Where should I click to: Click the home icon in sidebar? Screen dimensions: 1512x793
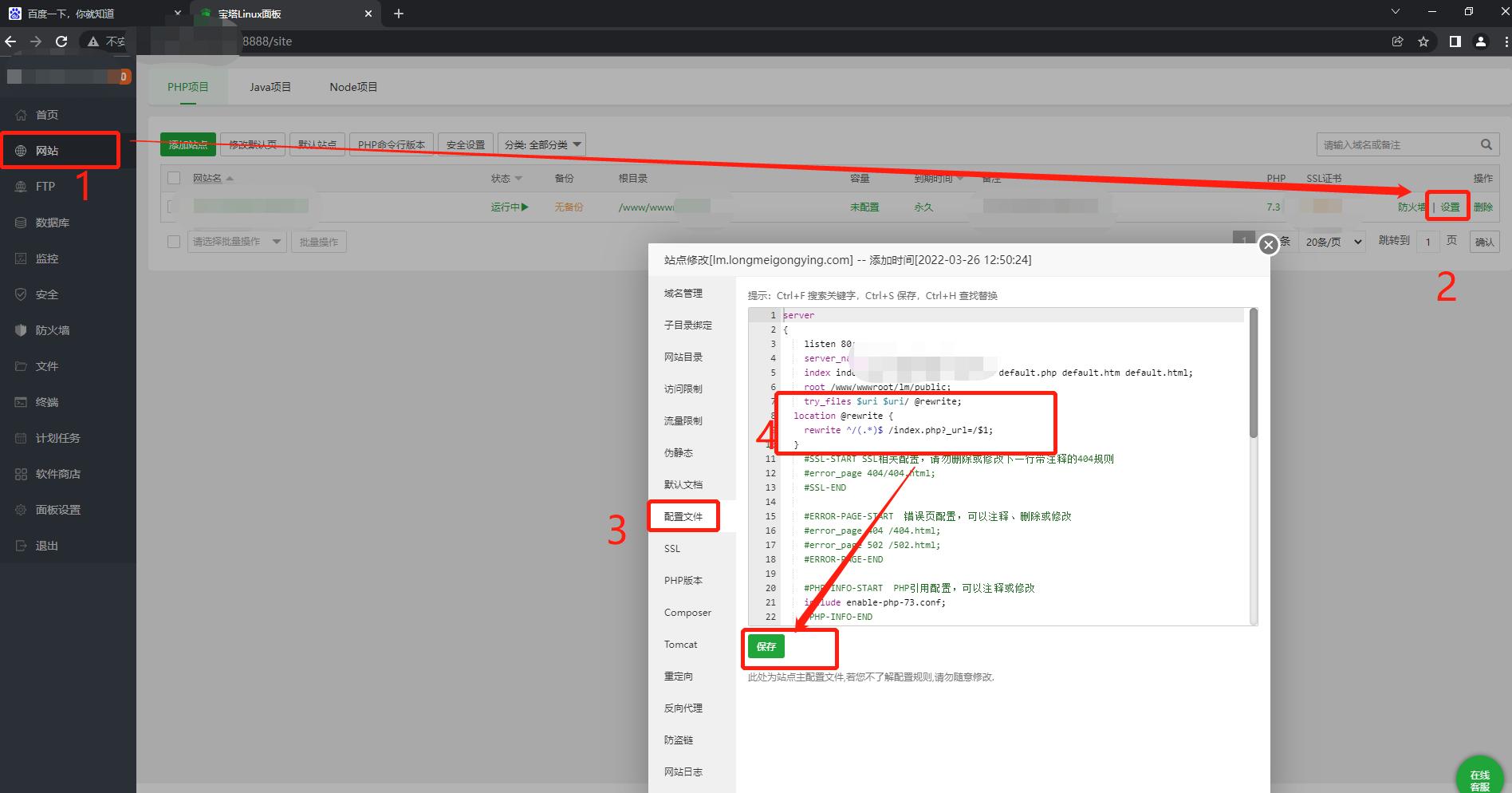[22, 115]
